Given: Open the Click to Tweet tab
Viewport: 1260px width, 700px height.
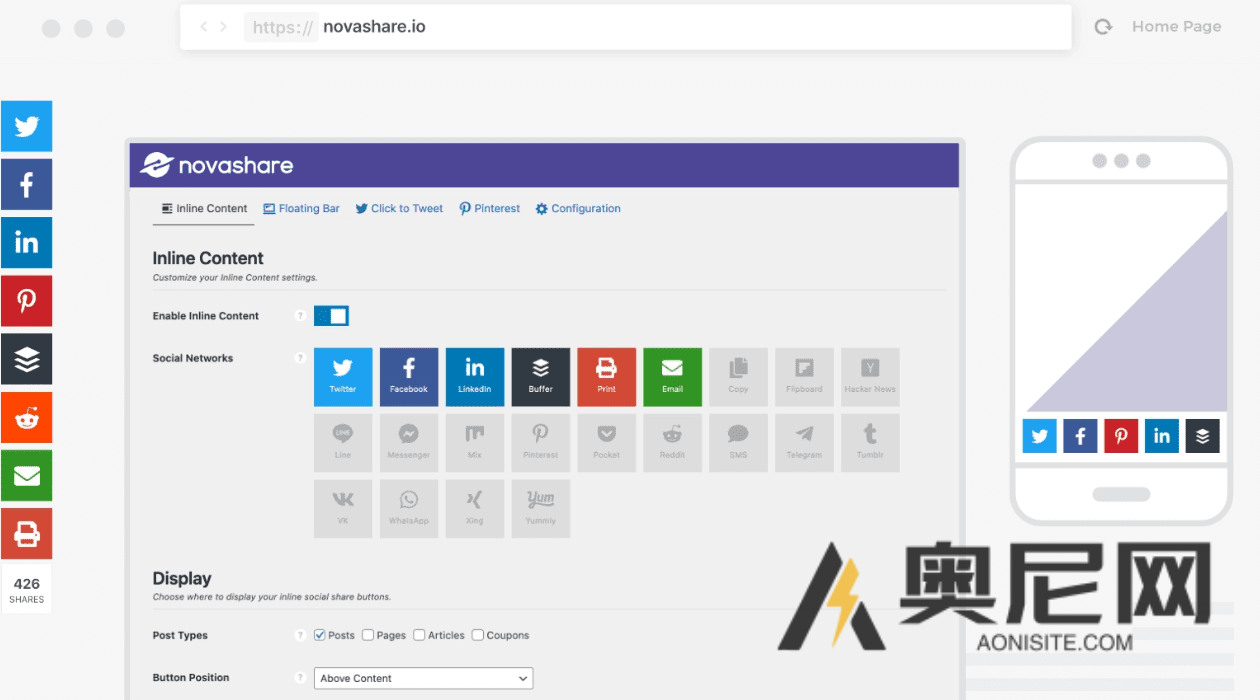Looking at the screenshot, I should click(x=399, y=208).
